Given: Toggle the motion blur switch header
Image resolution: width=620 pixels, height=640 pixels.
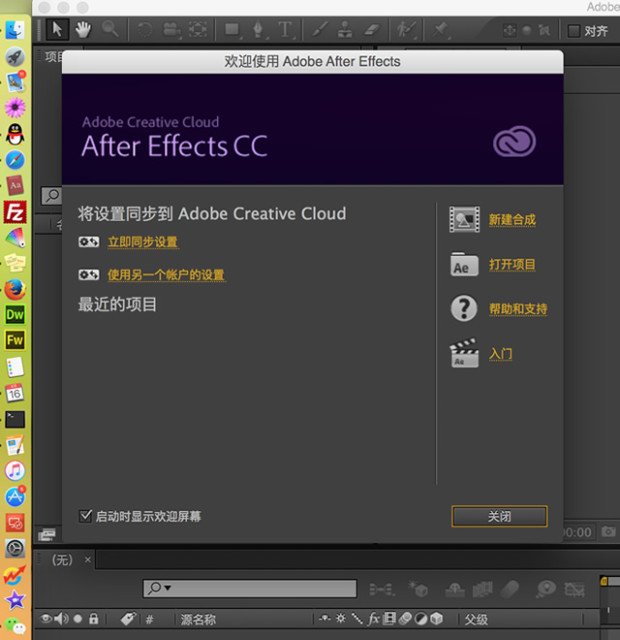Looking at the screenshot, I should pyautogui.click(x=405, y=619).
